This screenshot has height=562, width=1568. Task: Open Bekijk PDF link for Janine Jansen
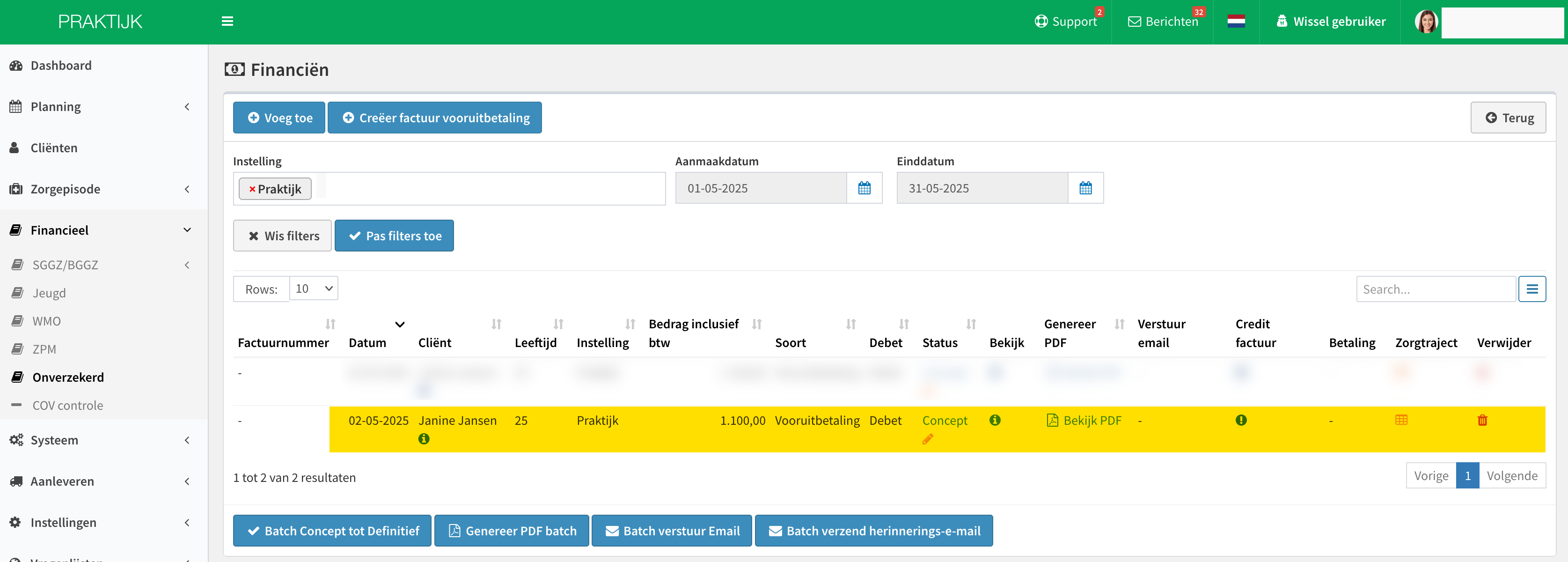1084,421
